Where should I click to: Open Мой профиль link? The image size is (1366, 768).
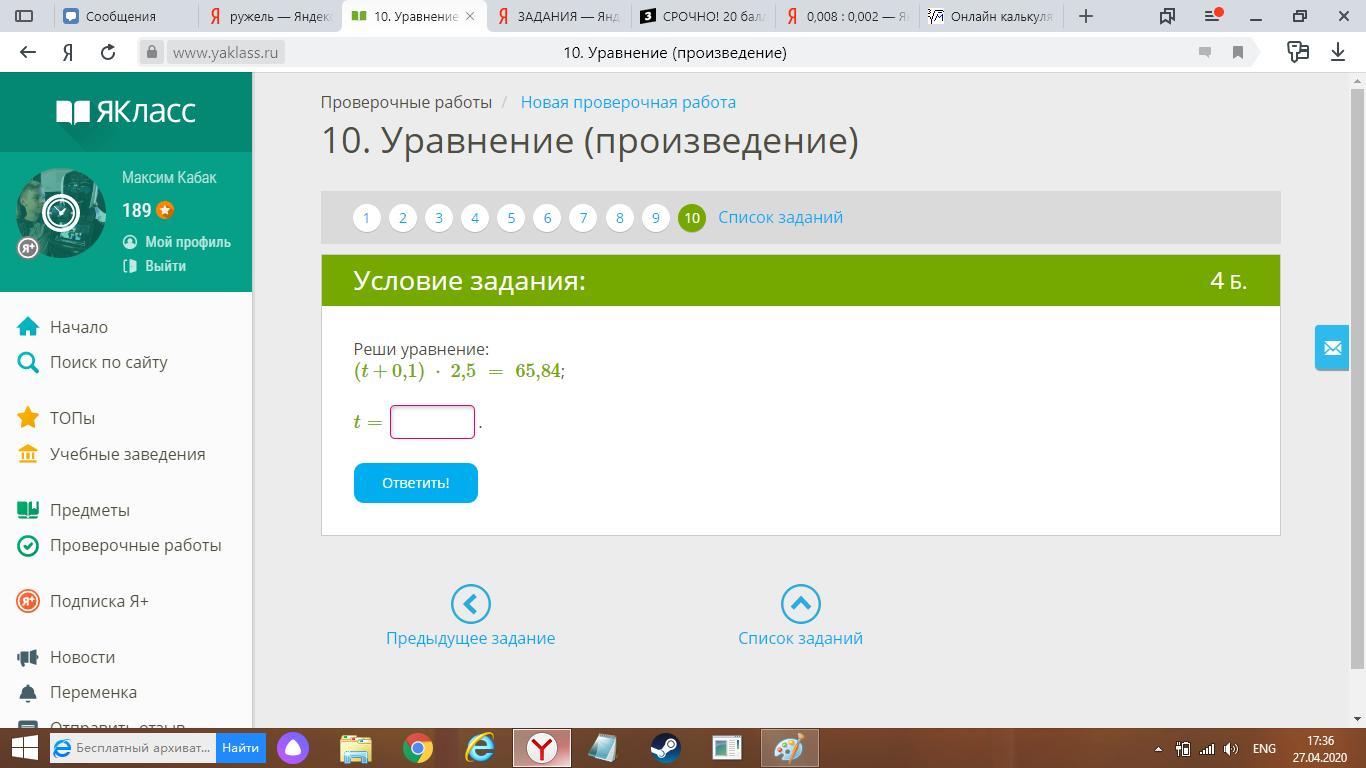coord(188,242)
